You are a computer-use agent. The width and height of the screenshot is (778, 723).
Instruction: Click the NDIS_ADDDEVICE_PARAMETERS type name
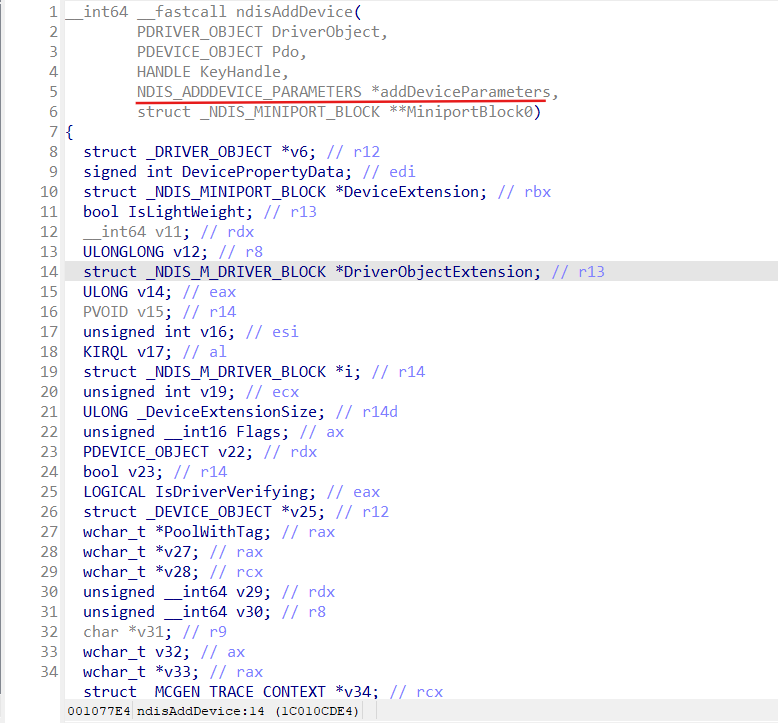click(249, 92)
